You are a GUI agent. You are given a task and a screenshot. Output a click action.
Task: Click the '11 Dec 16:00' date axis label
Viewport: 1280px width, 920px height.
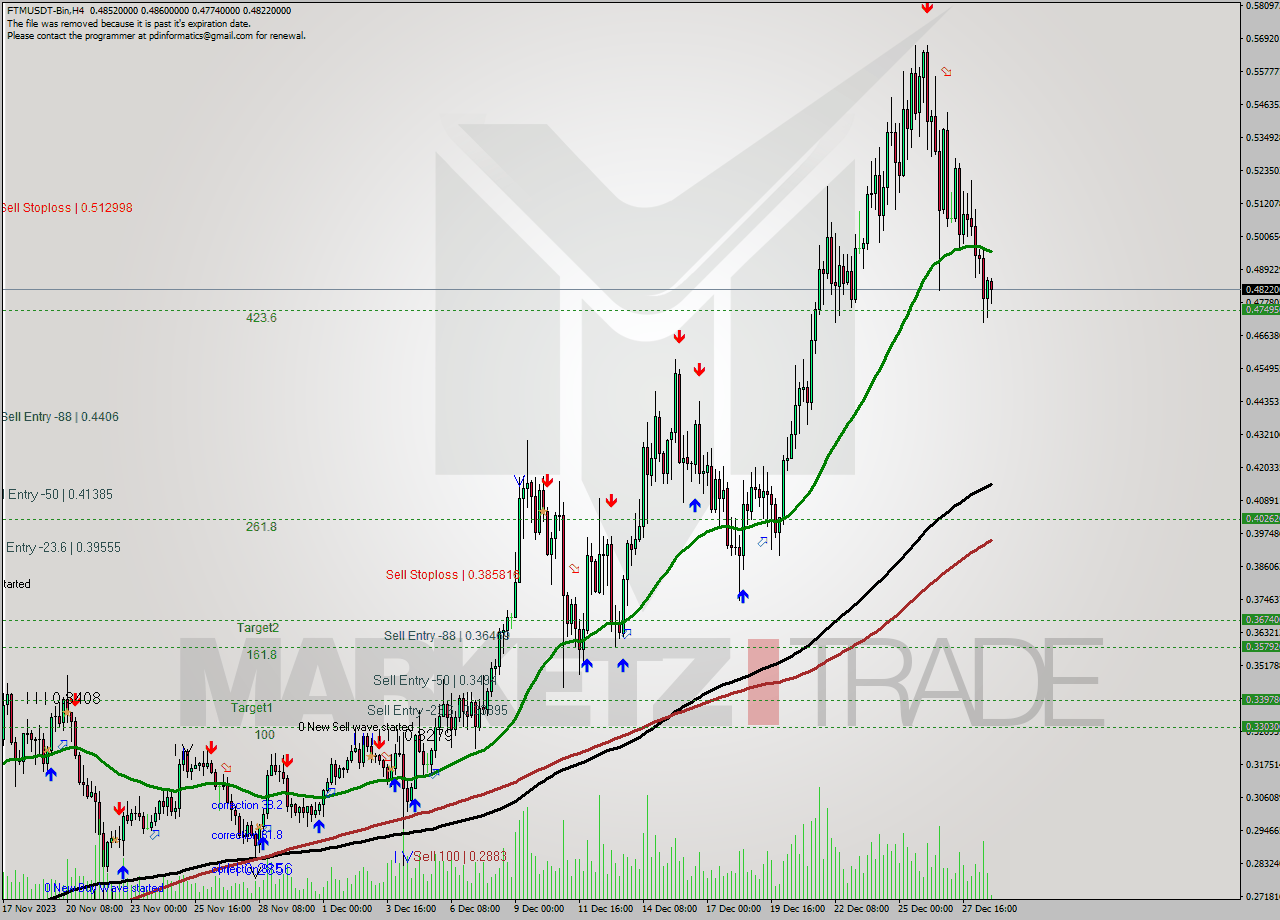pos(606,909)
